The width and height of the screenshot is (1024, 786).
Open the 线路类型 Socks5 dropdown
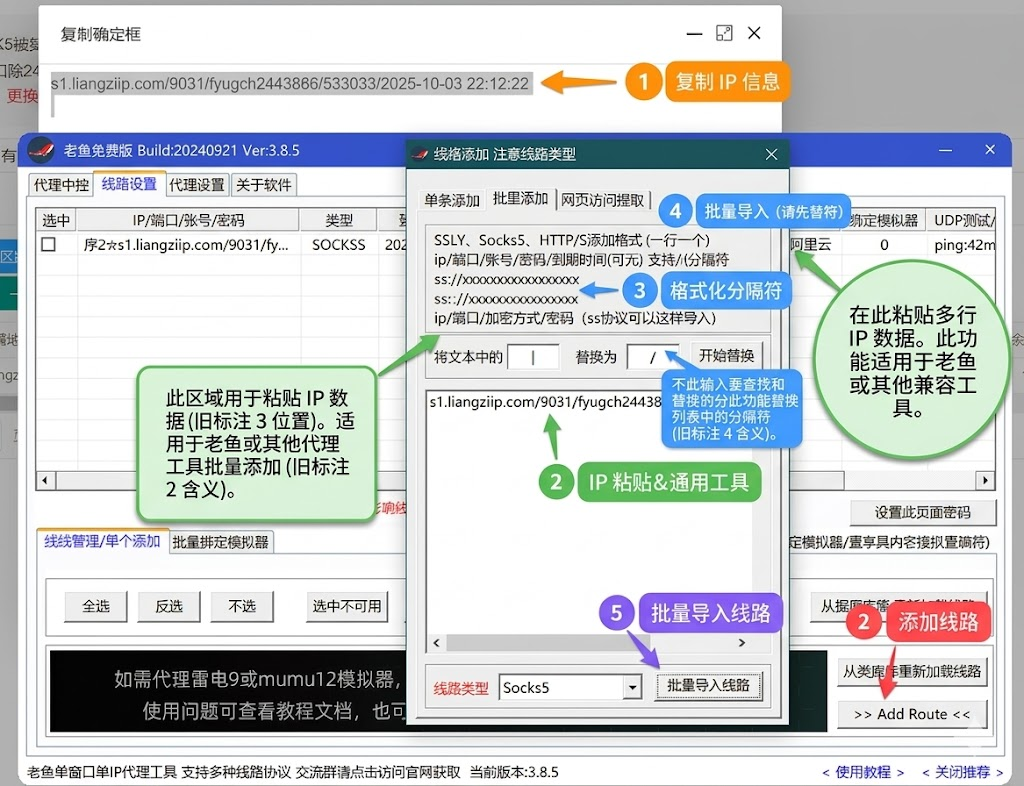632,687
